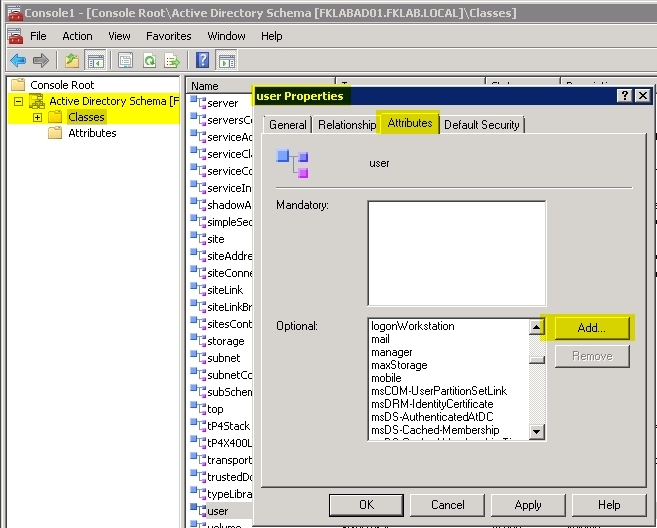Click inside the Mandatory attributes list box
Viewport: 657px width, 528px height.
(457, 253)
